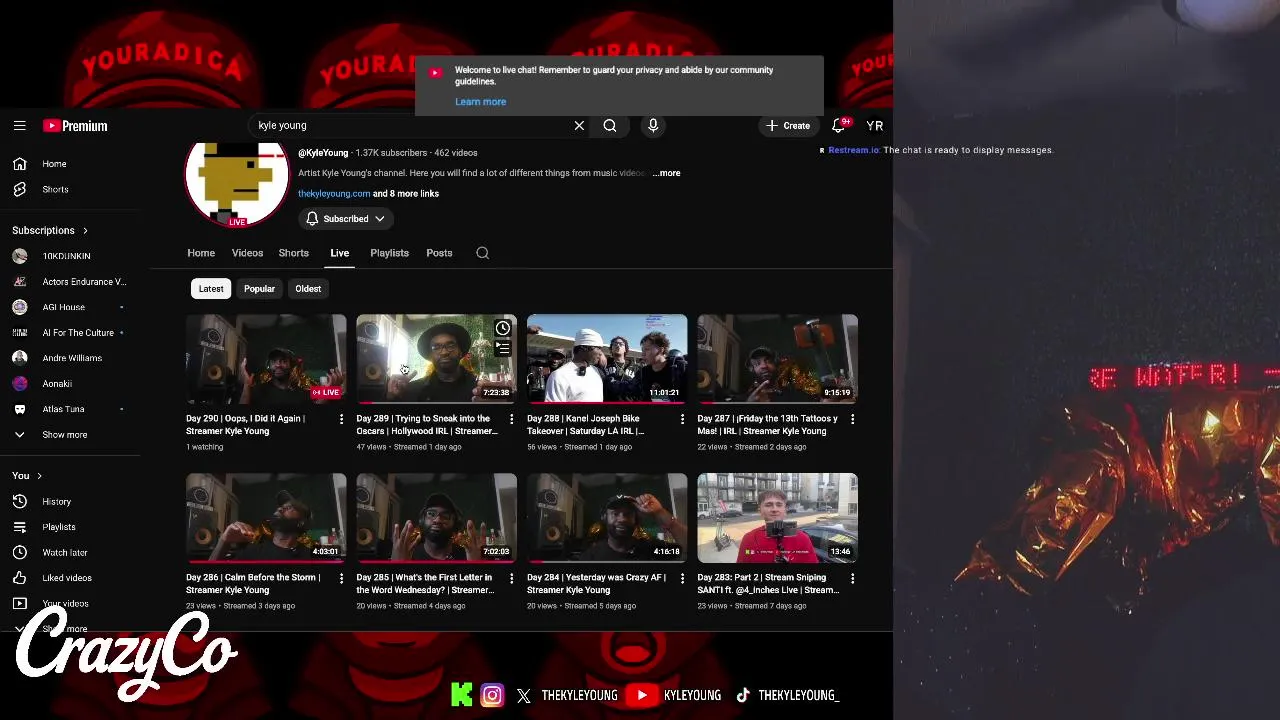Open more options for Day 290 video
The height and width of the screenshot is (720, 1280).
click(341, 419)
